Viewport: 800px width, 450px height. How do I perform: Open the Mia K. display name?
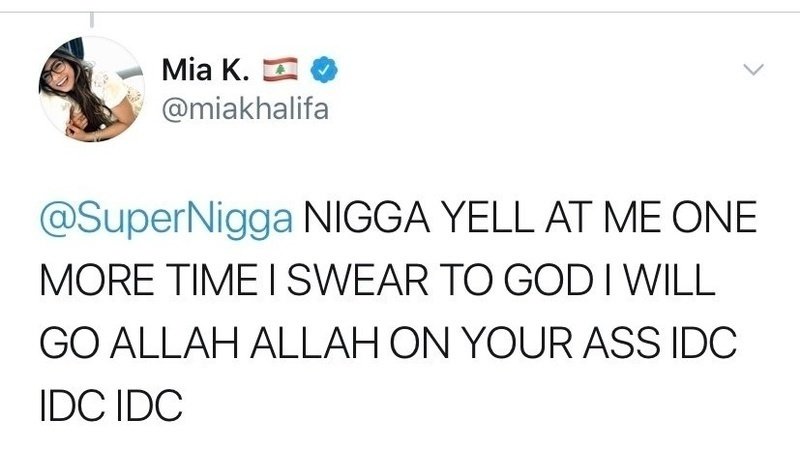[x=206, y=70]
